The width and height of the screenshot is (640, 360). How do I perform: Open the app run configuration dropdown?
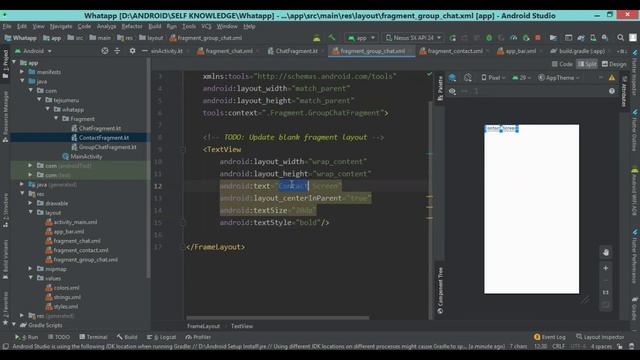[x=361, y=38]
